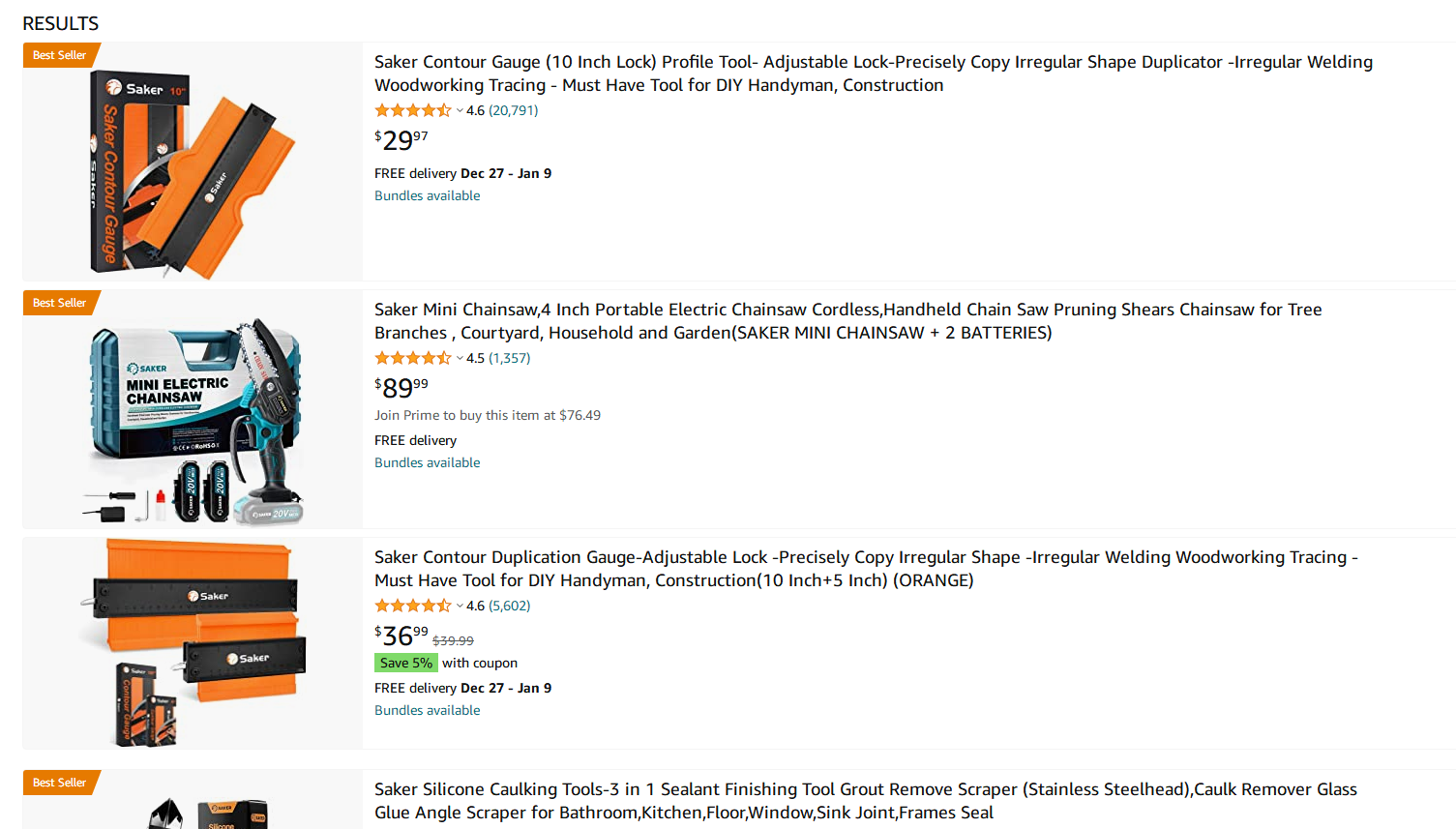Click the $29.97 price
This screenshot has height=829, width=1456.
(x=401, y=140)
